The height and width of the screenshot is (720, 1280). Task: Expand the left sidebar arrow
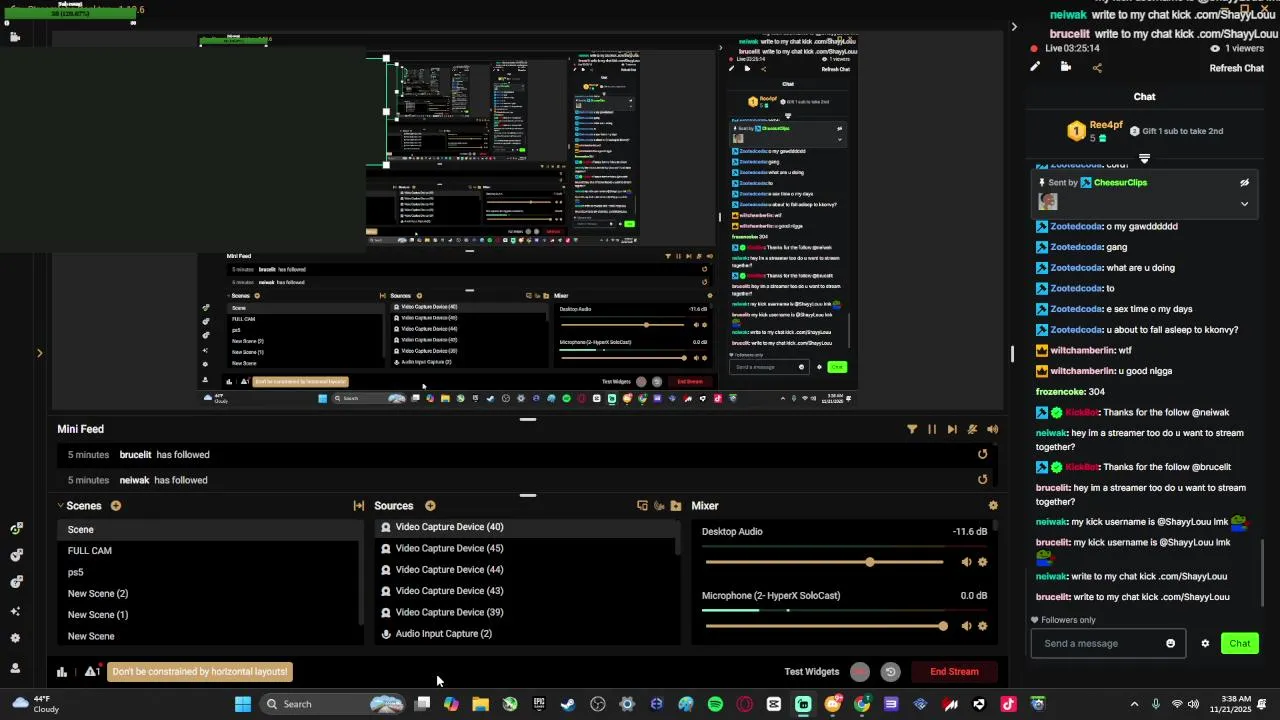click(39, 352)
